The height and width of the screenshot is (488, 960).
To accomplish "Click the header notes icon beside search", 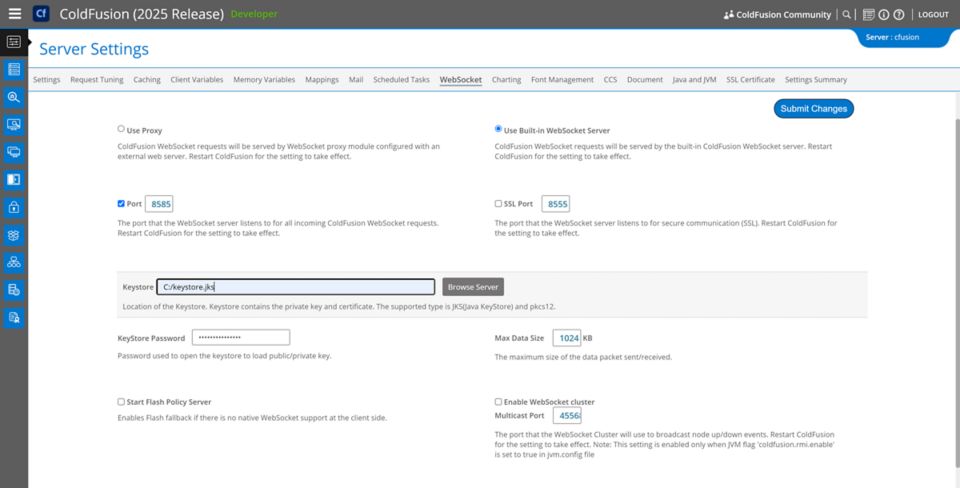I will 868,15.
